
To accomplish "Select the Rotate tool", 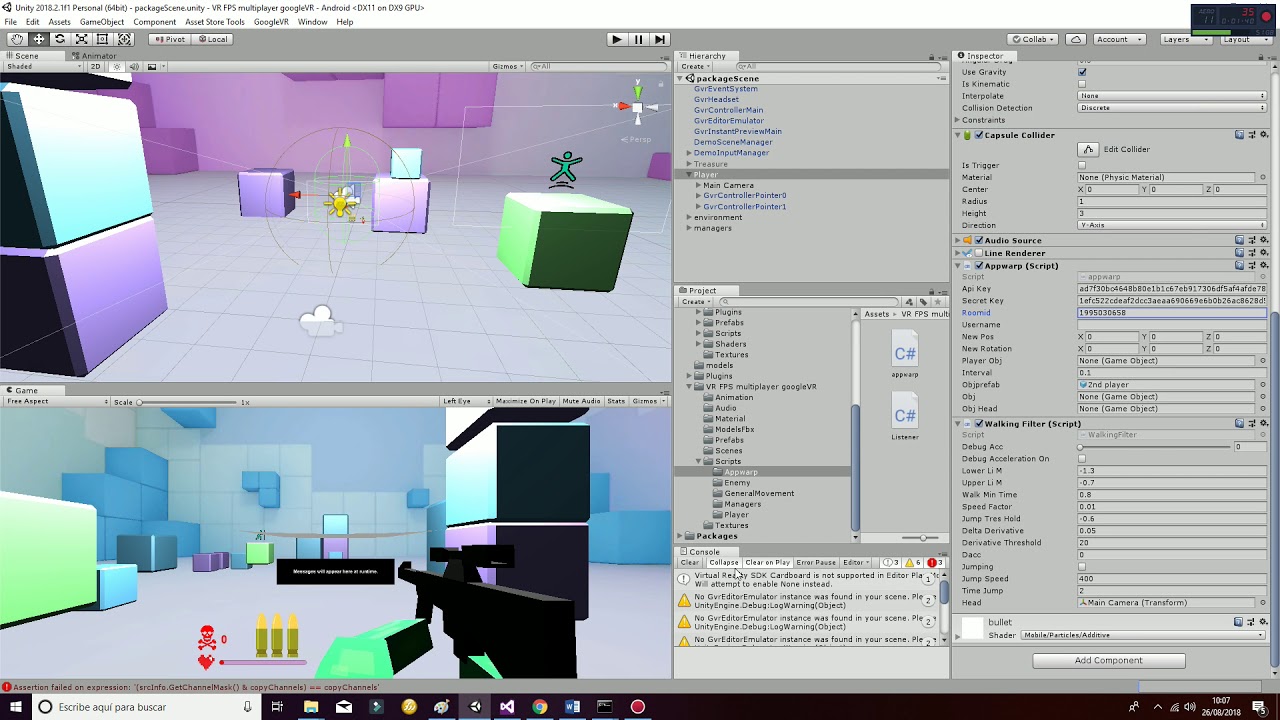I will click(x=60, y=39).
